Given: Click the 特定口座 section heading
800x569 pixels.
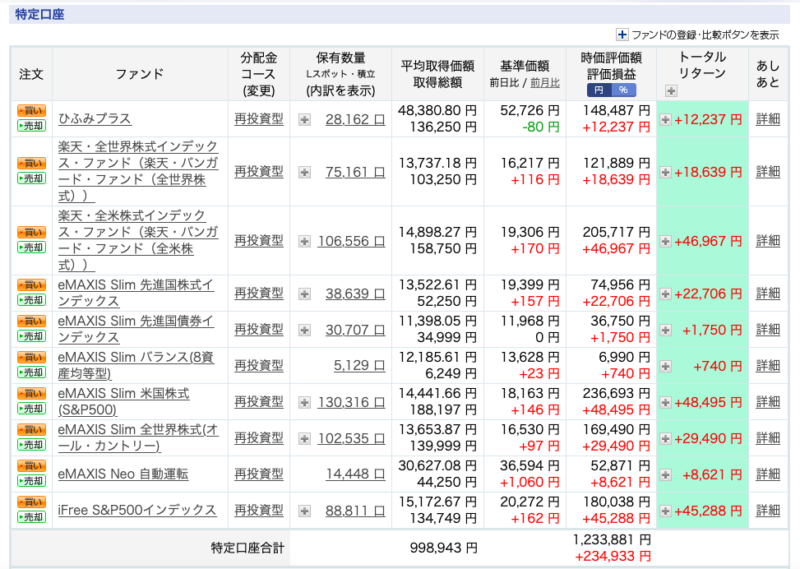Looking at the screenshot, I should (40, 14).
